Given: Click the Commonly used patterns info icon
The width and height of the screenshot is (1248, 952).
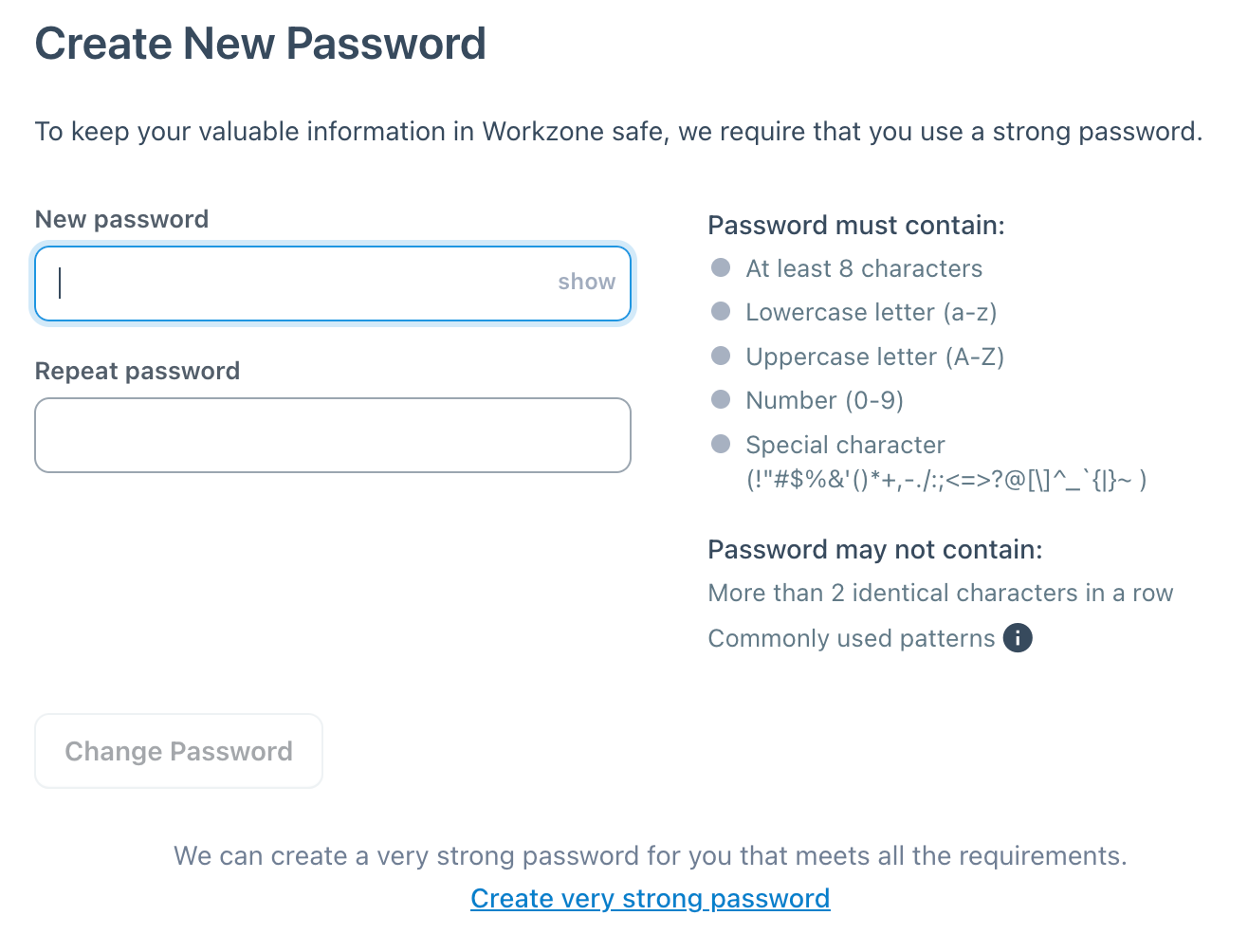Looking at the screenshot, I should tap(1018, 638).
